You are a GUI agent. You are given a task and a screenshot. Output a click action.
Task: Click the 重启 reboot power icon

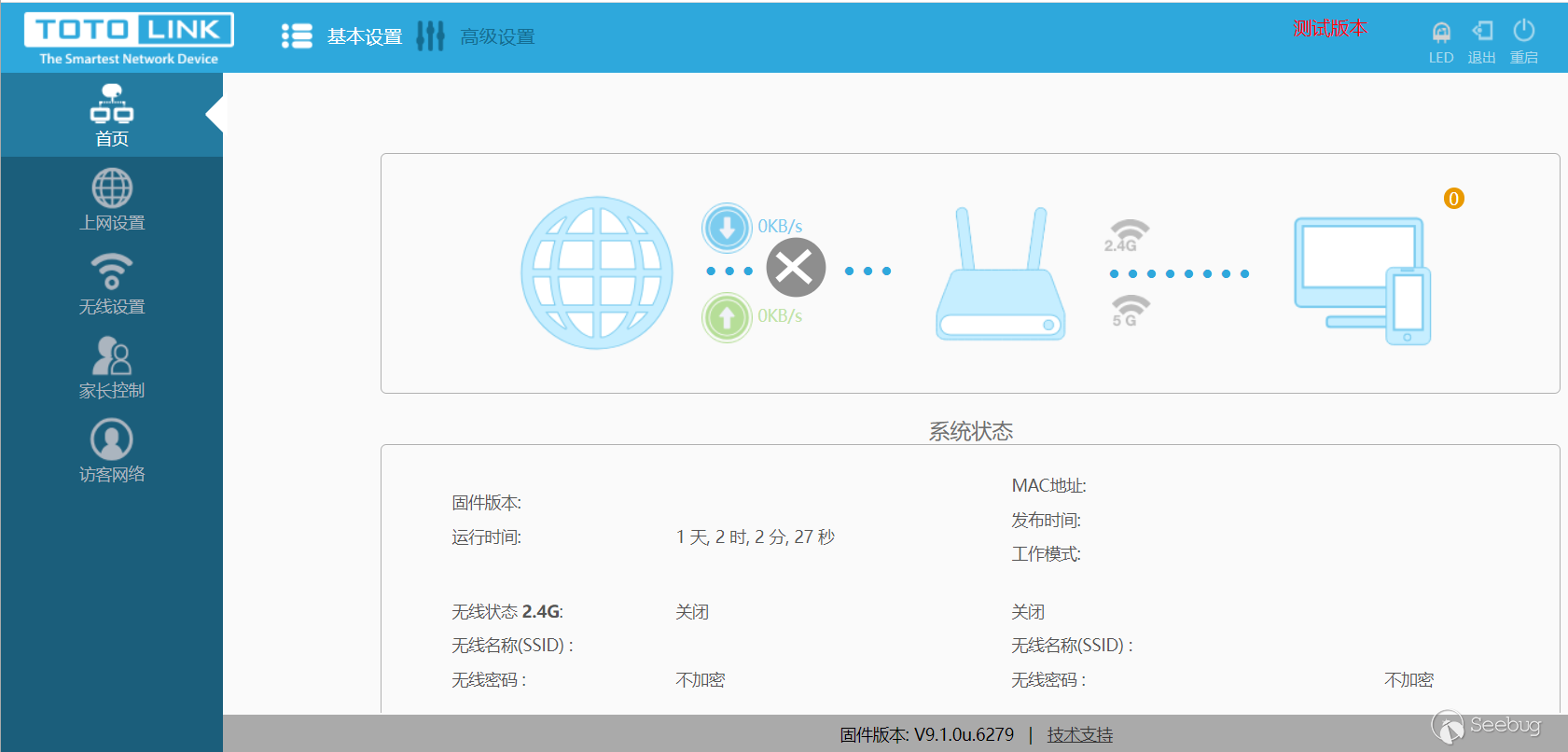coord(1524,31)
